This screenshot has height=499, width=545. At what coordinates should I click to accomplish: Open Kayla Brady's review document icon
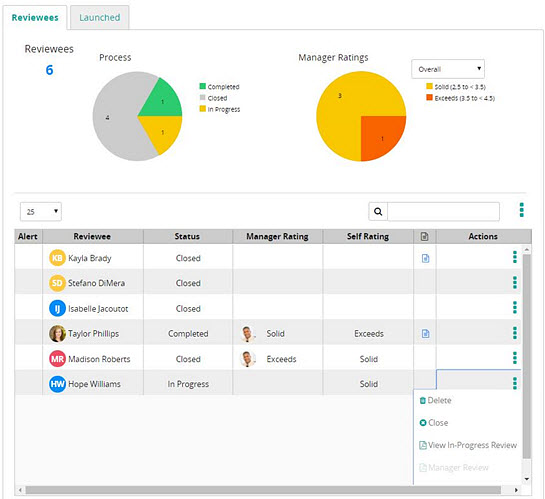click(x=425, y=258)
